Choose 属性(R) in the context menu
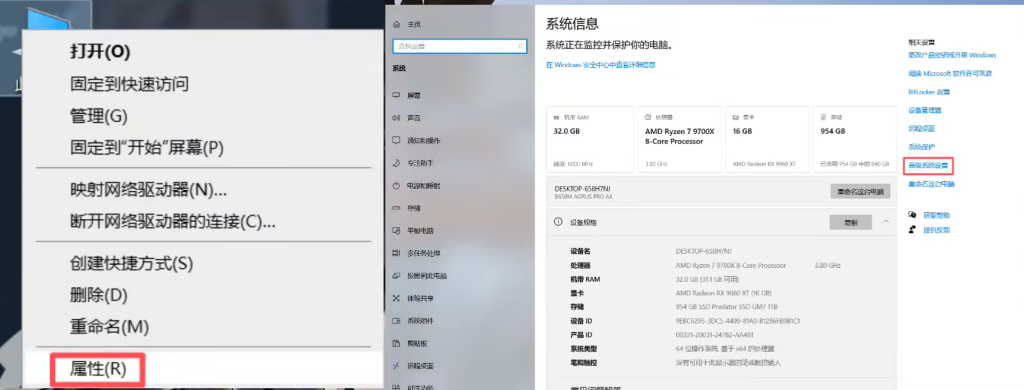1024x390 pixels. pyautogui.click(x=98, y=369)
